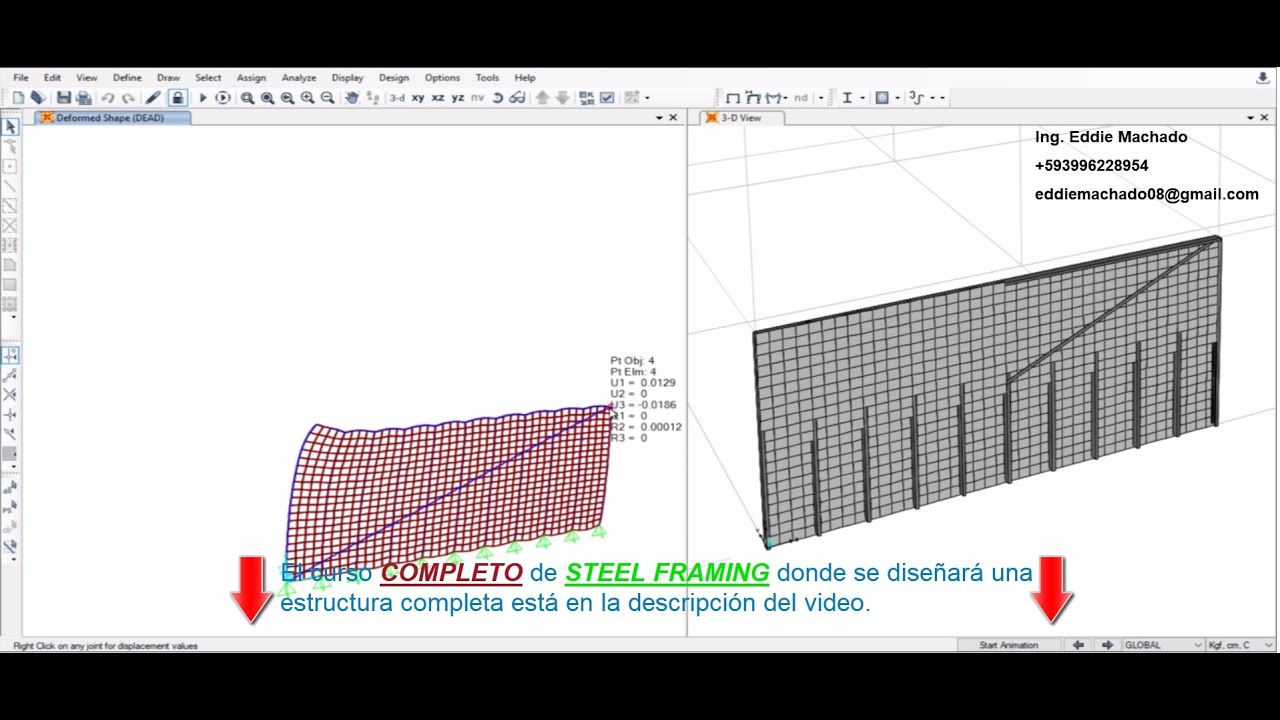Toggle the model lock padlock

(x=177, y=98)
